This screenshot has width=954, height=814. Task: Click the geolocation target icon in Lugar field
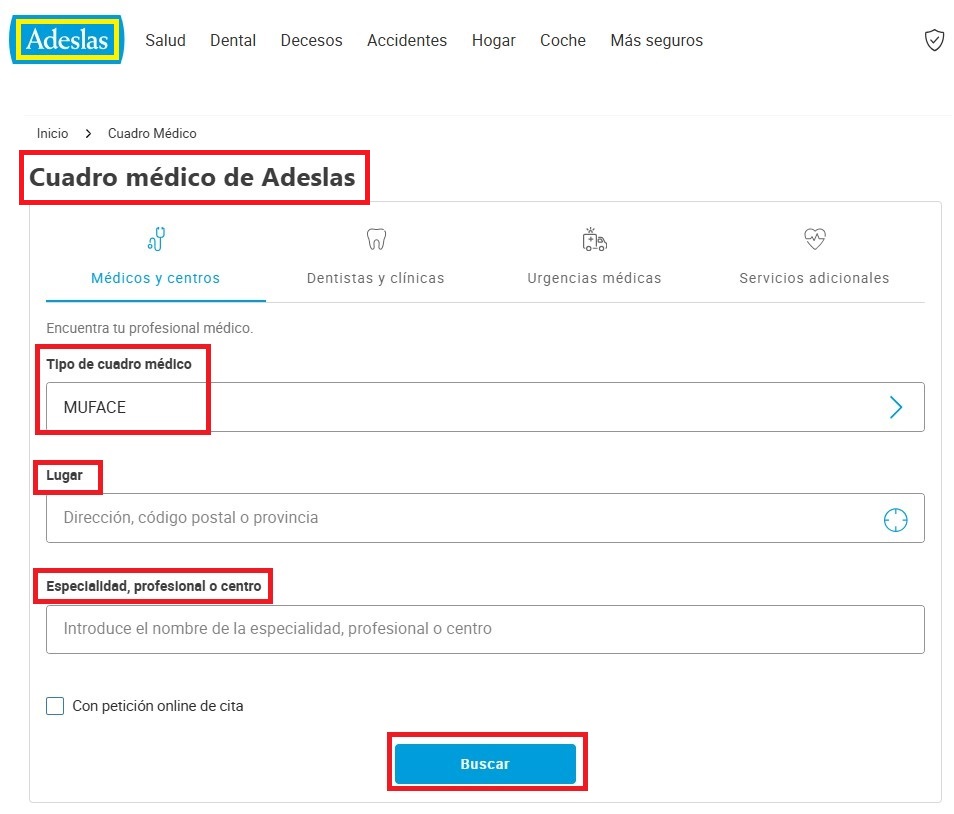897,518
